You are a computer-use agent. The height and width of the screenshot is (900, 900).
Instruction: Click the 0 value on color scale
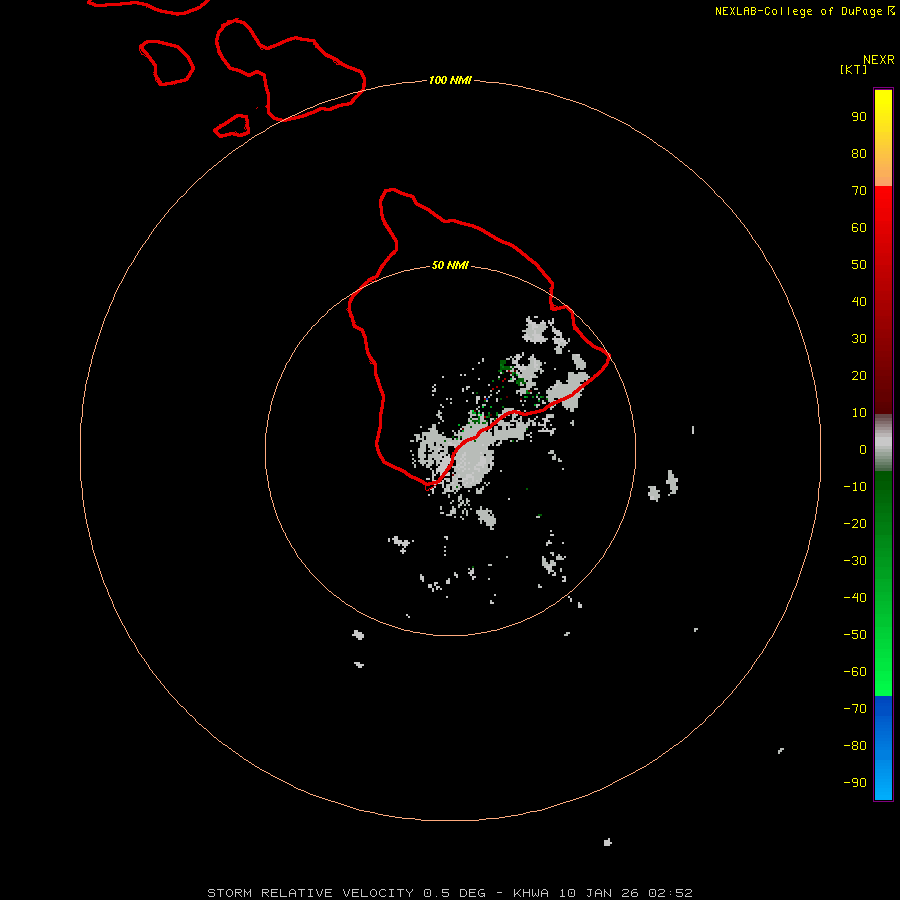tap(863, 449)
